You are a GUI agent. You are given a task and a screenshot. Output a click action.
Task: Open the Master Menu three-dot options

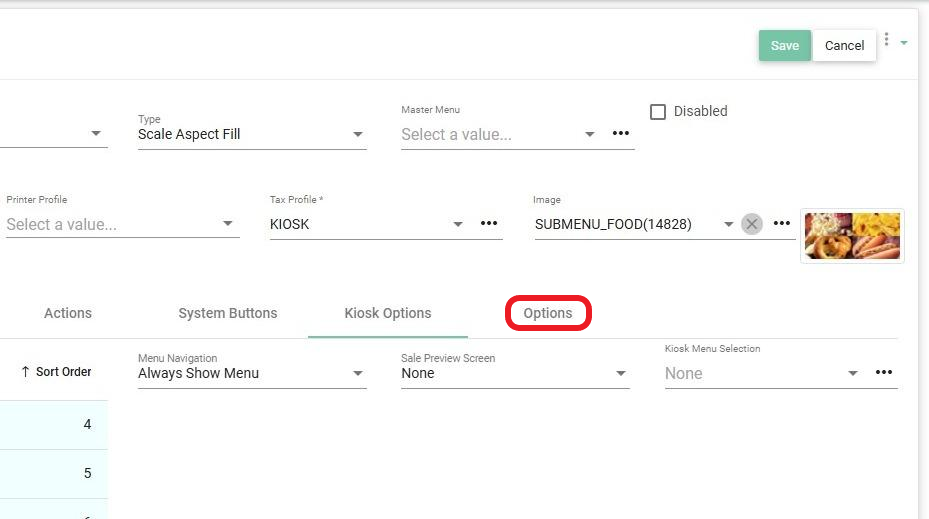tap(620, 134)
